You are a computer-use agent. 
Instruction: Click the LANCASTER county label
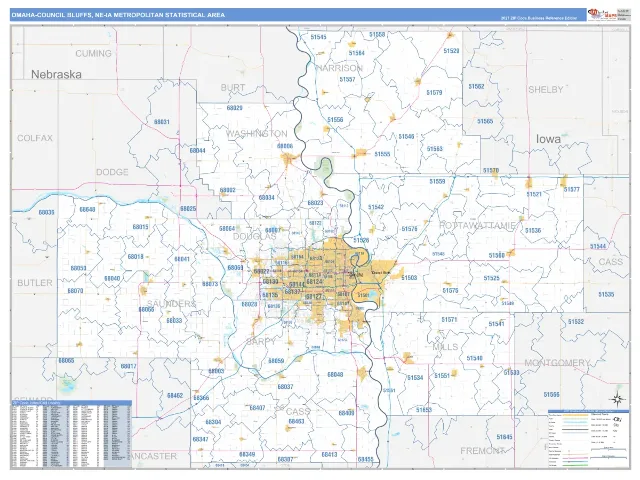154,456
